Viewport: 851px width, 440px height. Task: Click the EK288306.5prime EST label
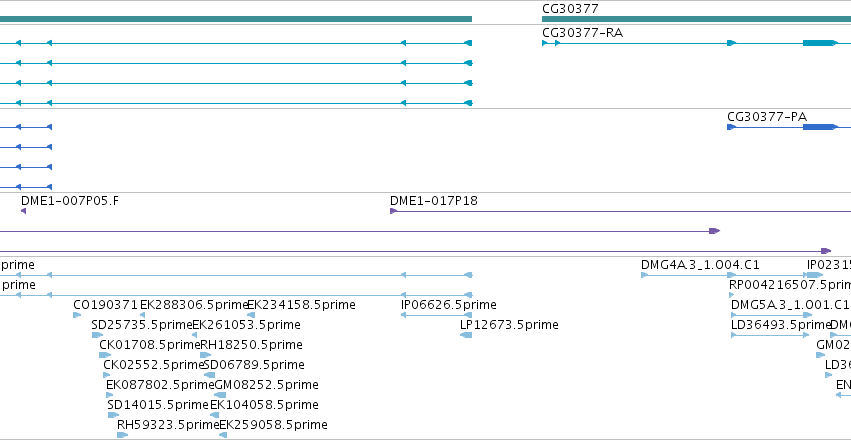point(194,305)
